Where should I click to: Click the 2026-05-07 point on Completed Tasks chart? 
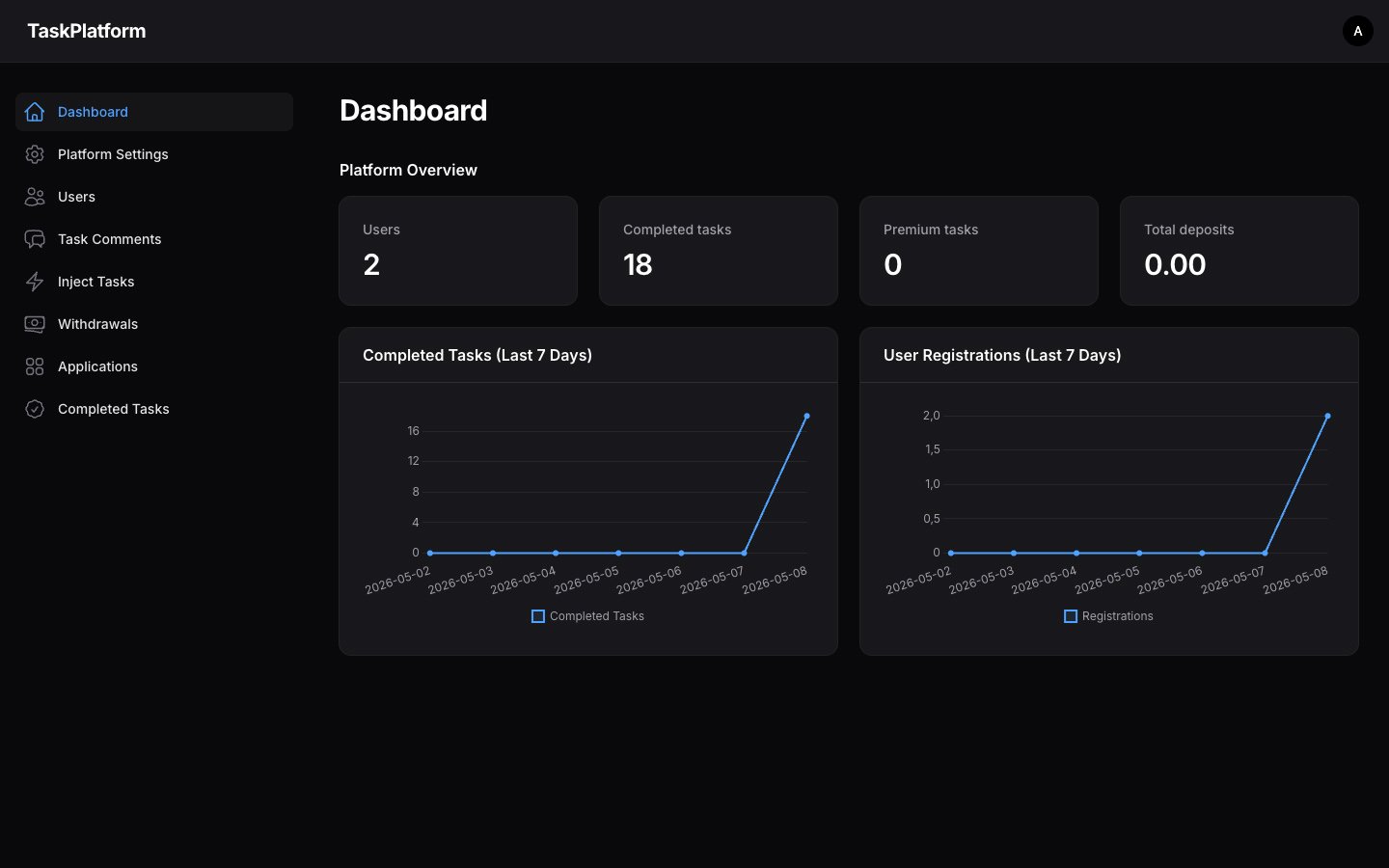click(744, 553)
